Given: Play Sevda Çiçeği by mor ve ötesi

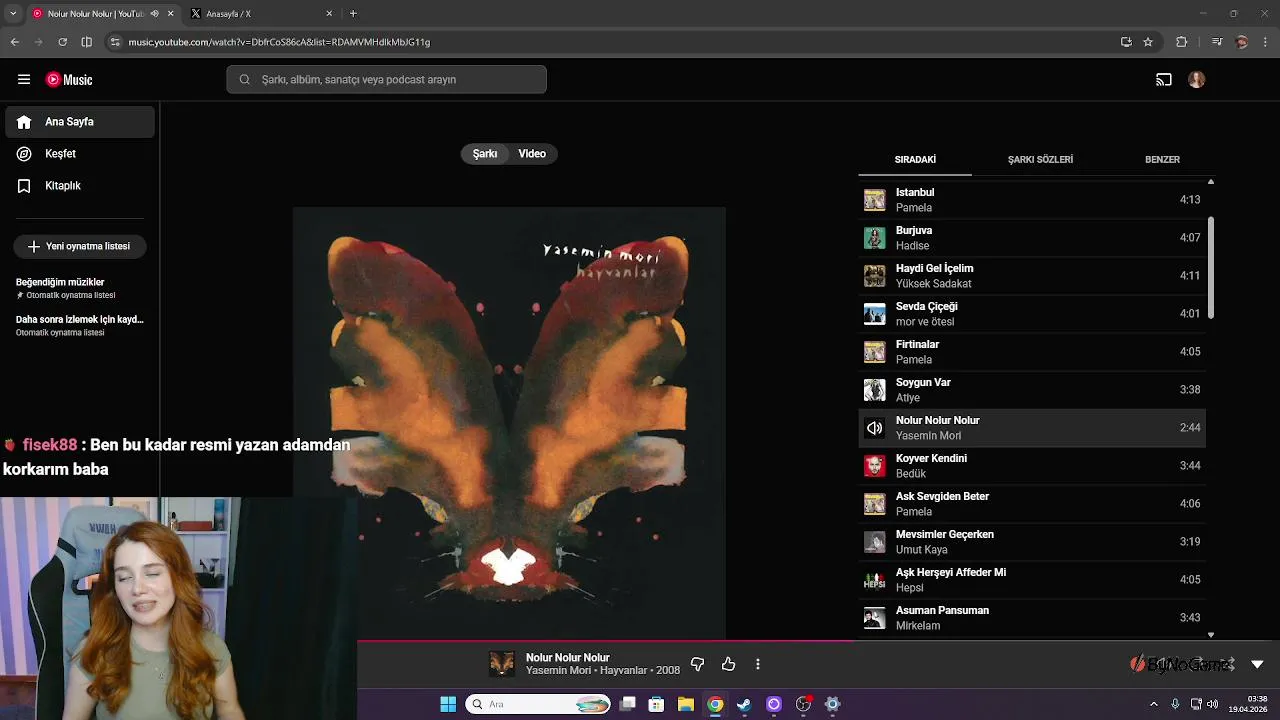Looking at the screenshot, I should 1032,314.
